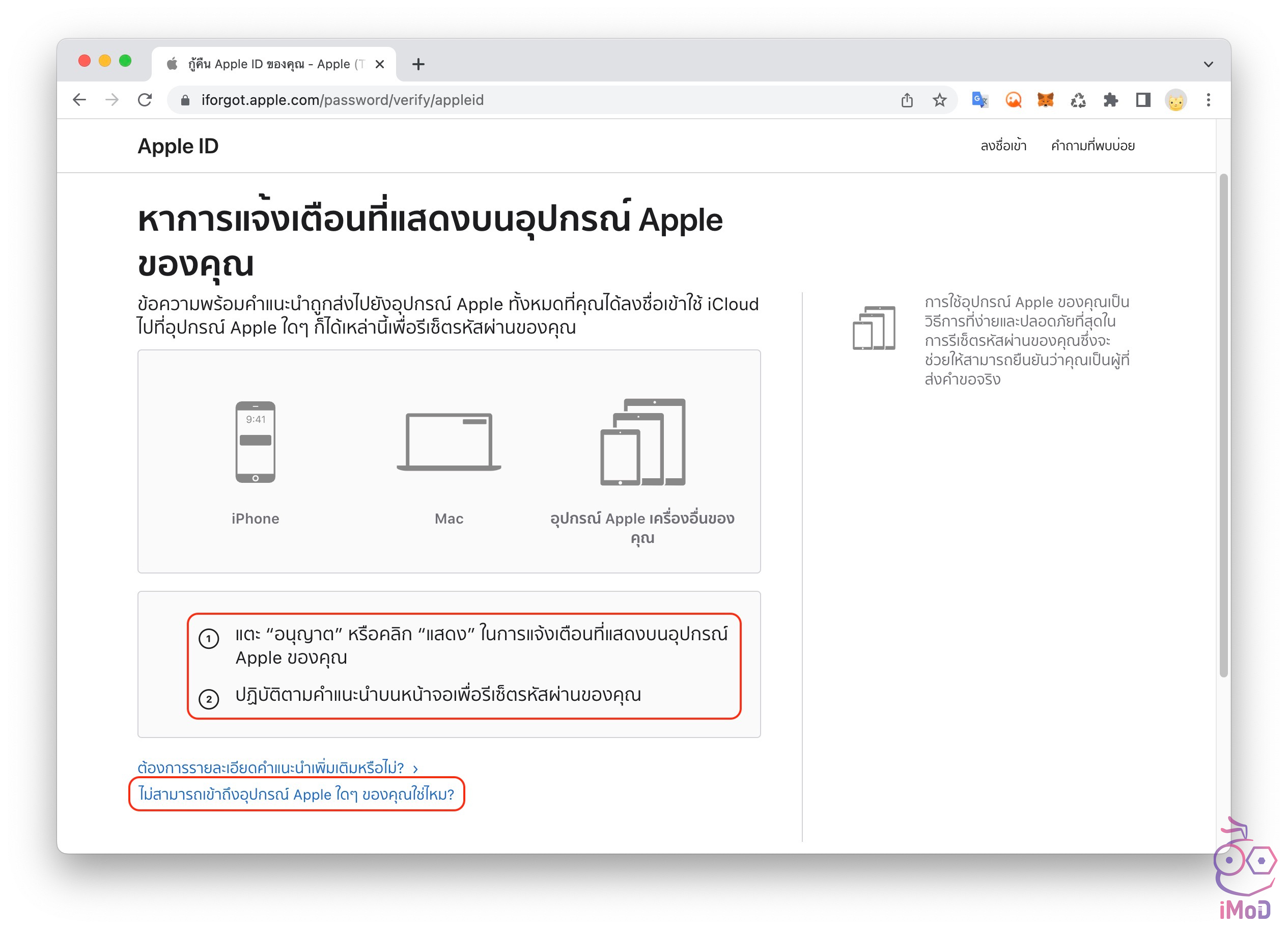This screenshot has height=929, width=1288.
Task: Toggle browser side panel icon
Action: point(1142,100)
